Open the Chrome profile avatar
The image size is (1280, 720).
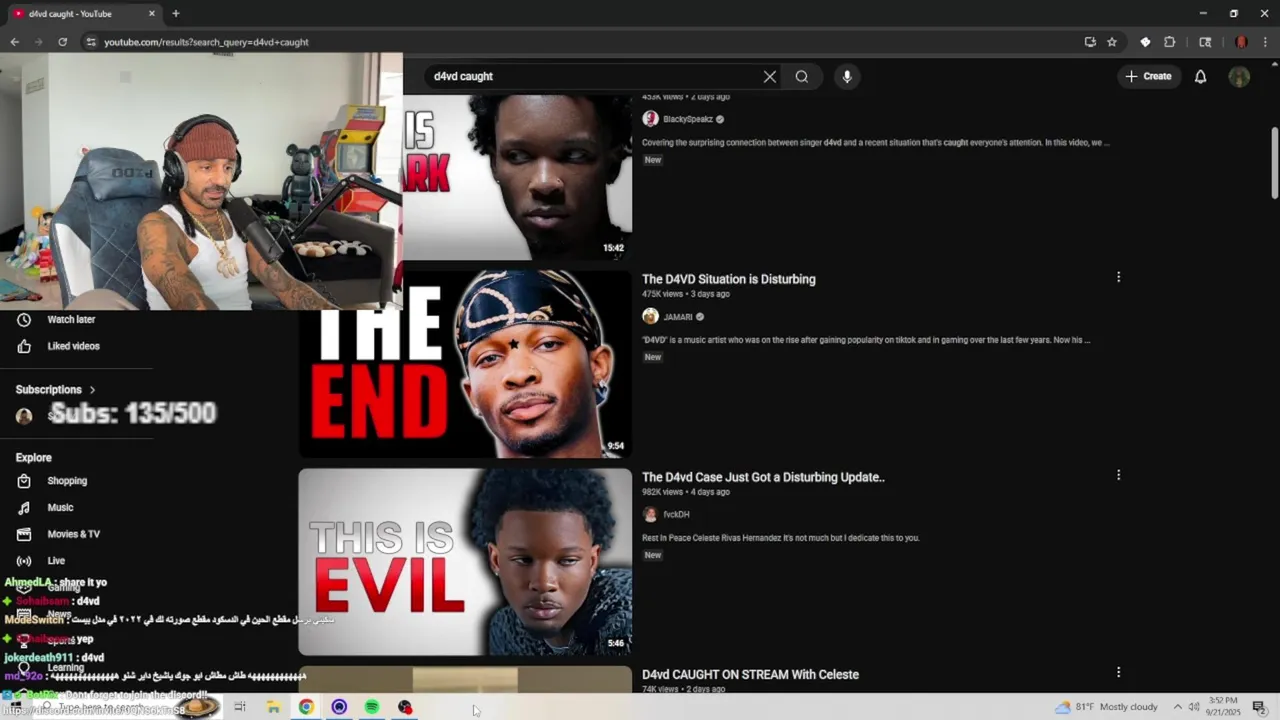pos(1241,42)
